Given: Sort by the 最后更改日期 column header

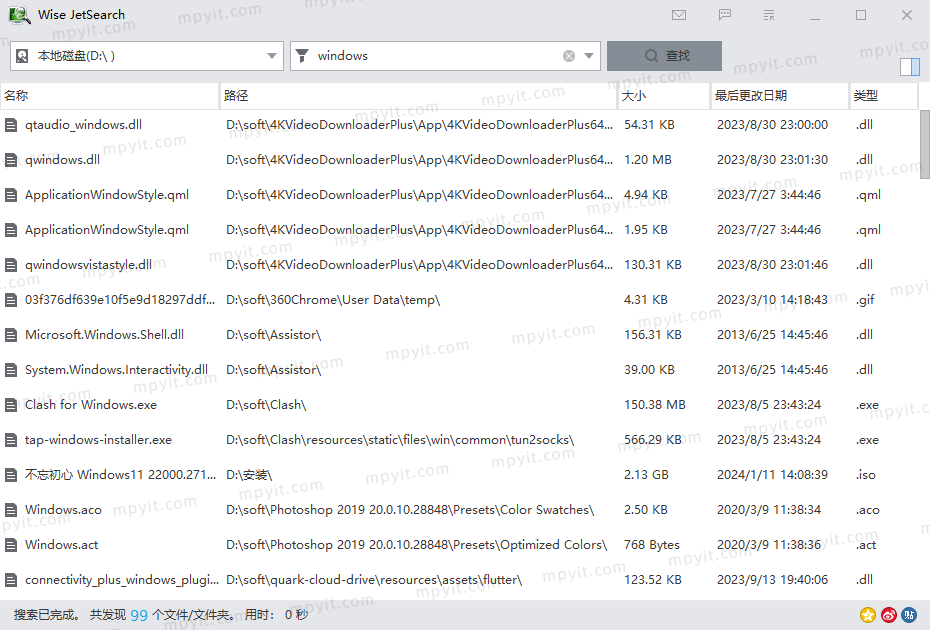Looking at the screenshot, I should pyautogui.click(x=780, y=96).
